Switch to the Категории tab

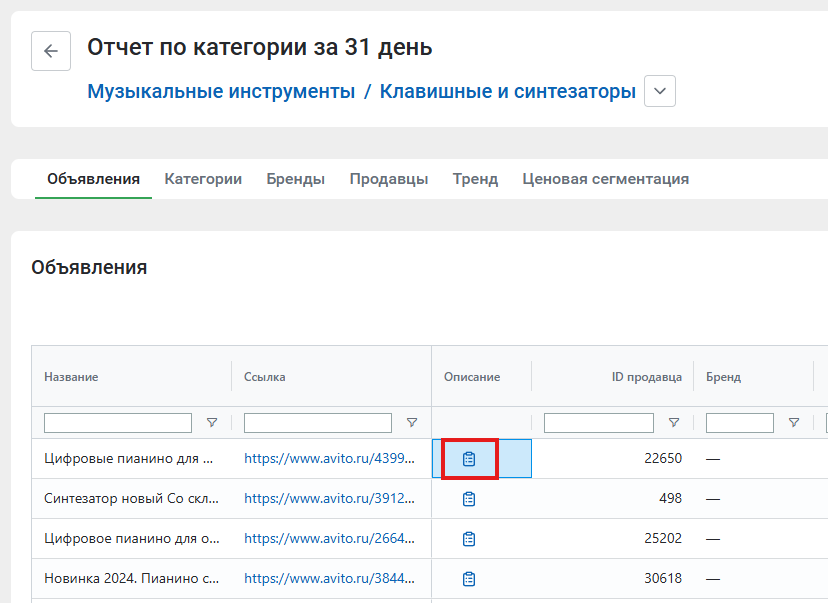tap(203, 179)
